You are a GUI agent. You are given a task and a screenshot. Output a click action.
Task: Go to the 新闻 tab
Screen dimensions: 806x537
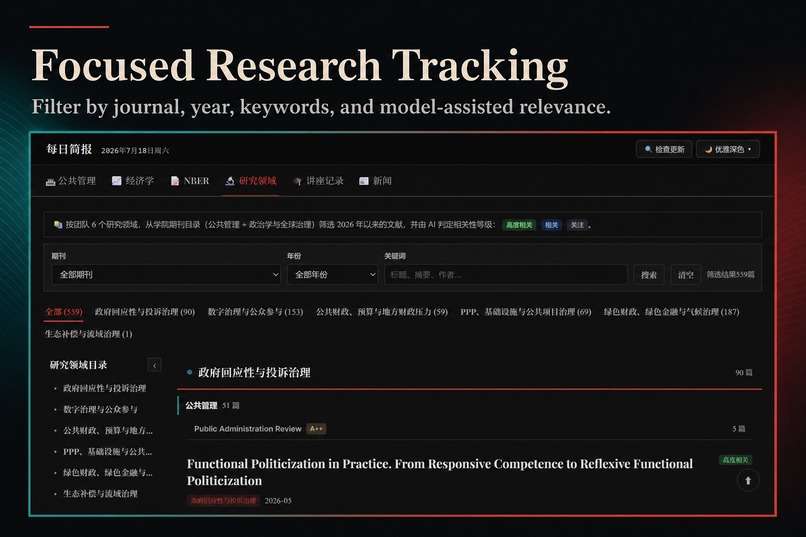pyautogui.click(x=375, y=181)
